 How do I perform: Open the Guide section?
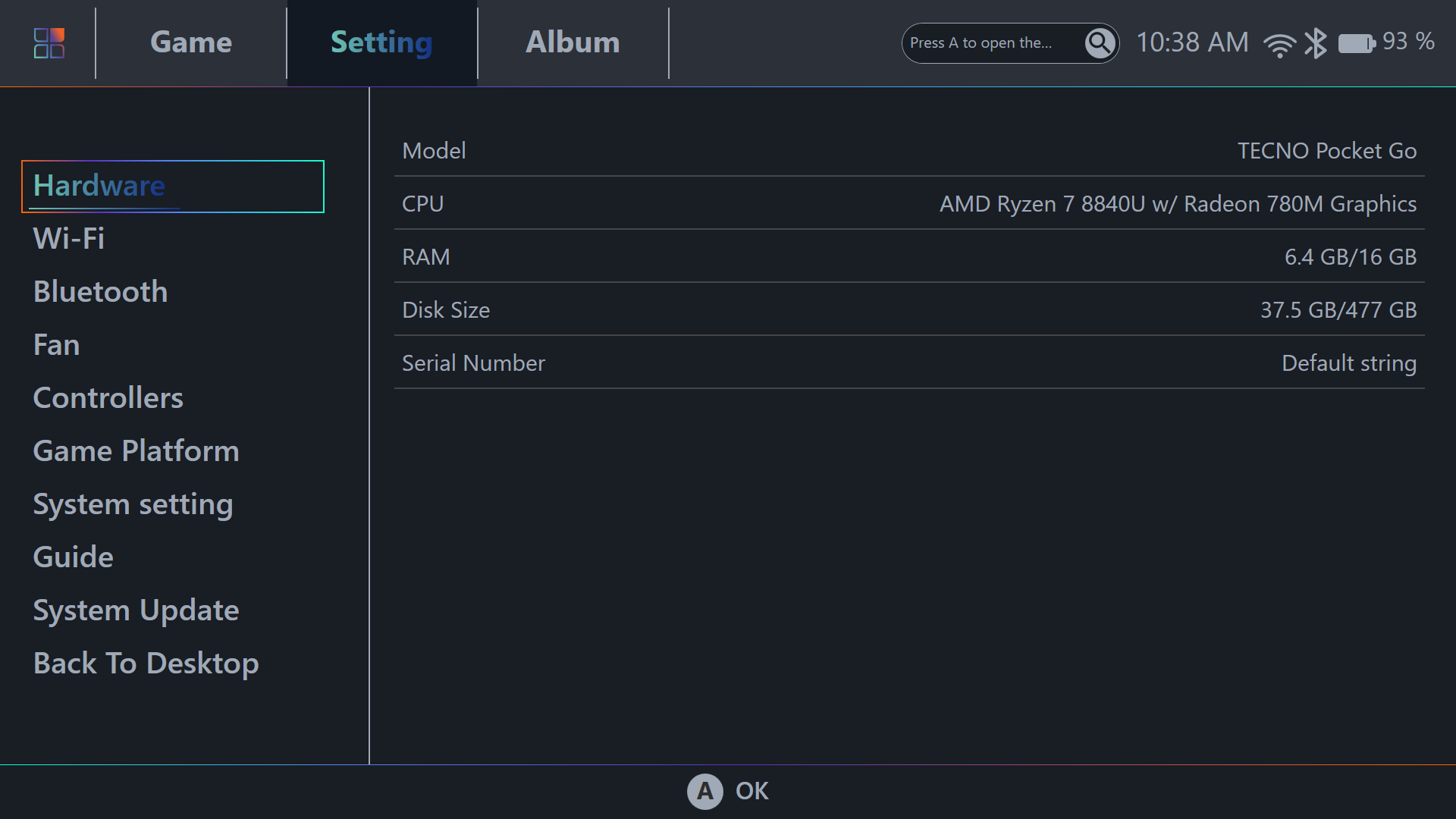(73, 557)
